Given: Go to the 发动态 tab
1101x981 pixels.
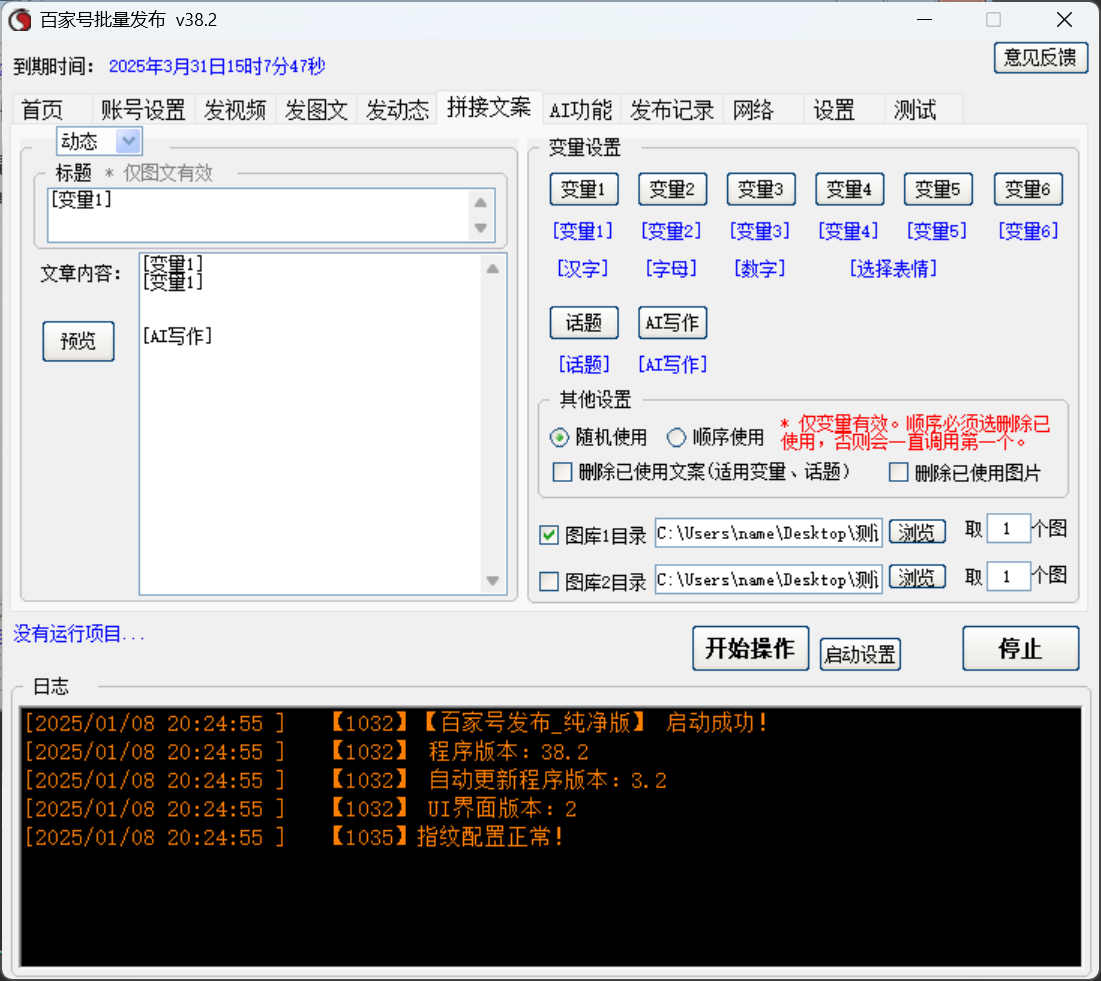Looking at the screenshot, I should point(397,110).
